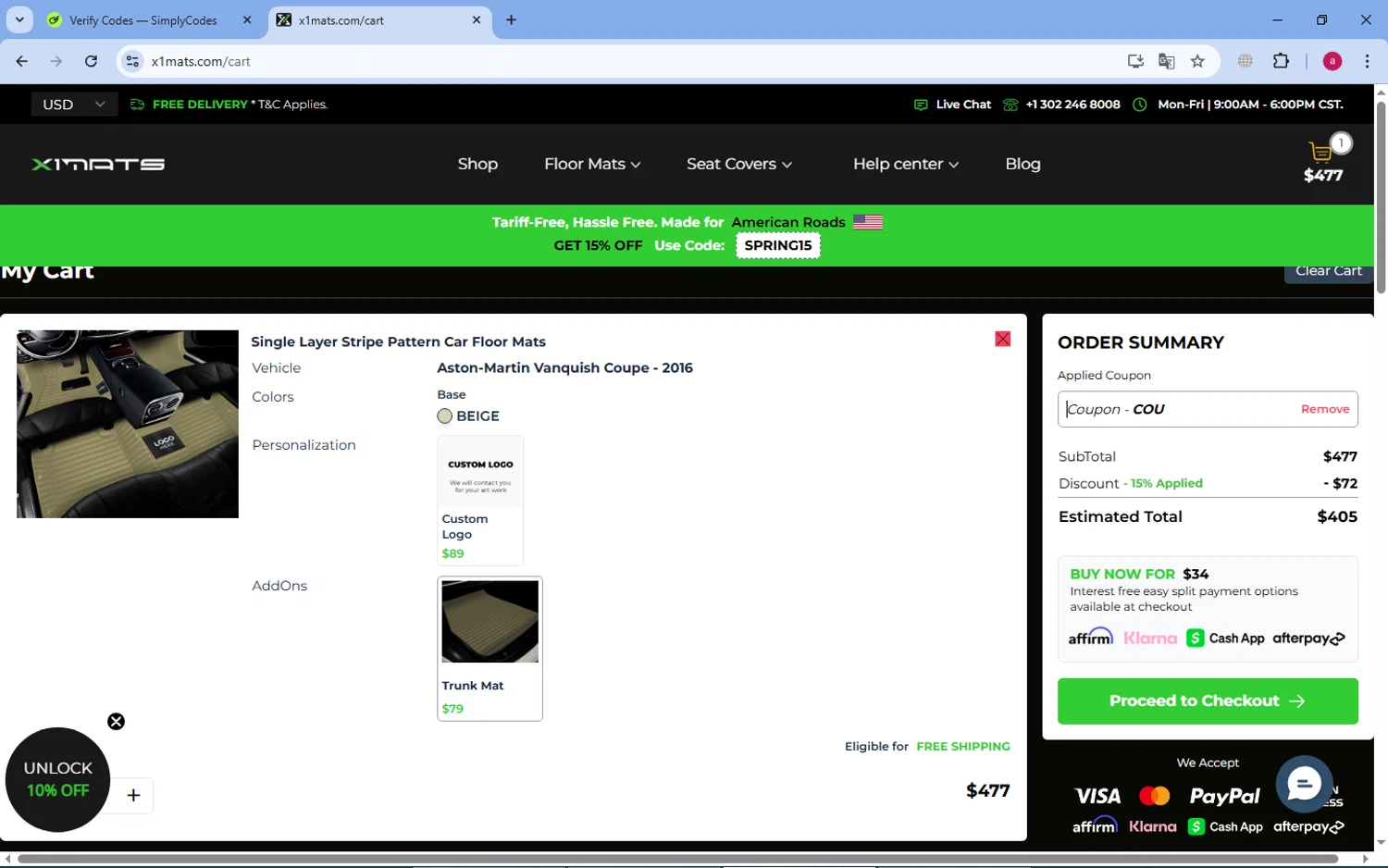This screenshot has height=868, width=1388.
Task: Click product title Single Layer Stripe Pattern
Action: tap(398, 341)
